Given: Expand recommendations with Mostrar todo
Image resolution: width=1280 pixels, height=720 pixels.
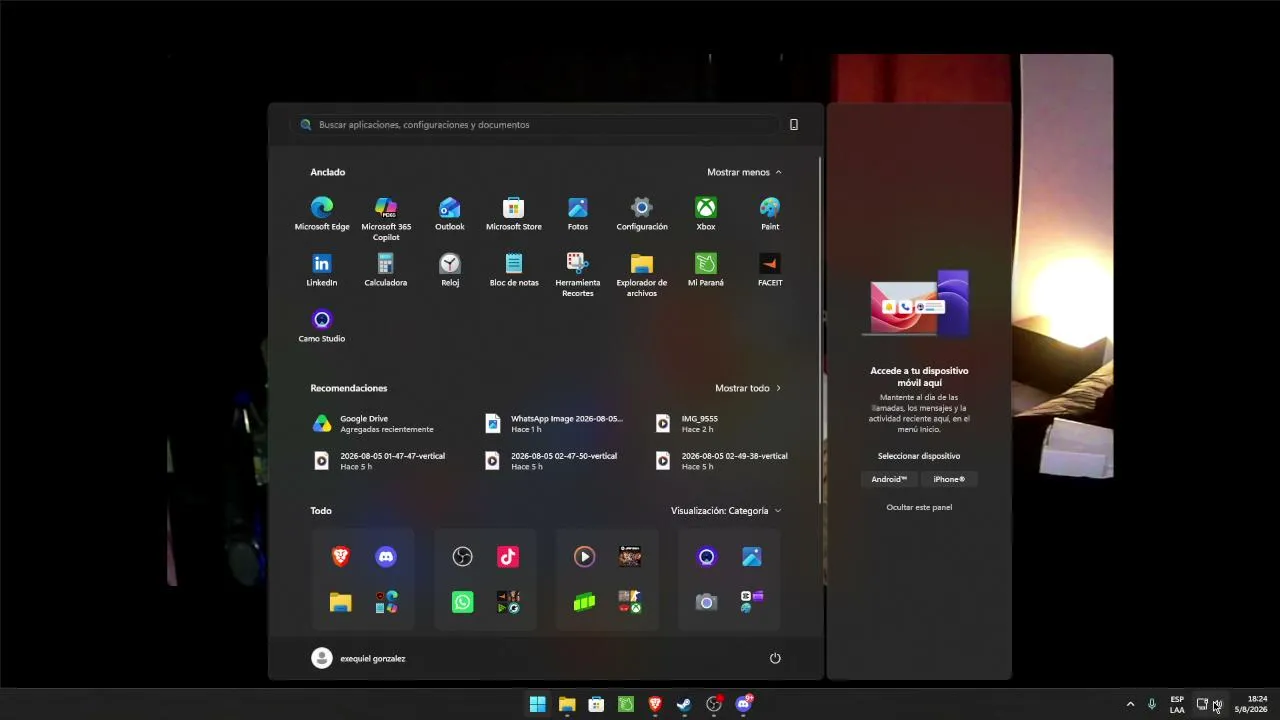Looking at the screenshot, I should point(748,388).
